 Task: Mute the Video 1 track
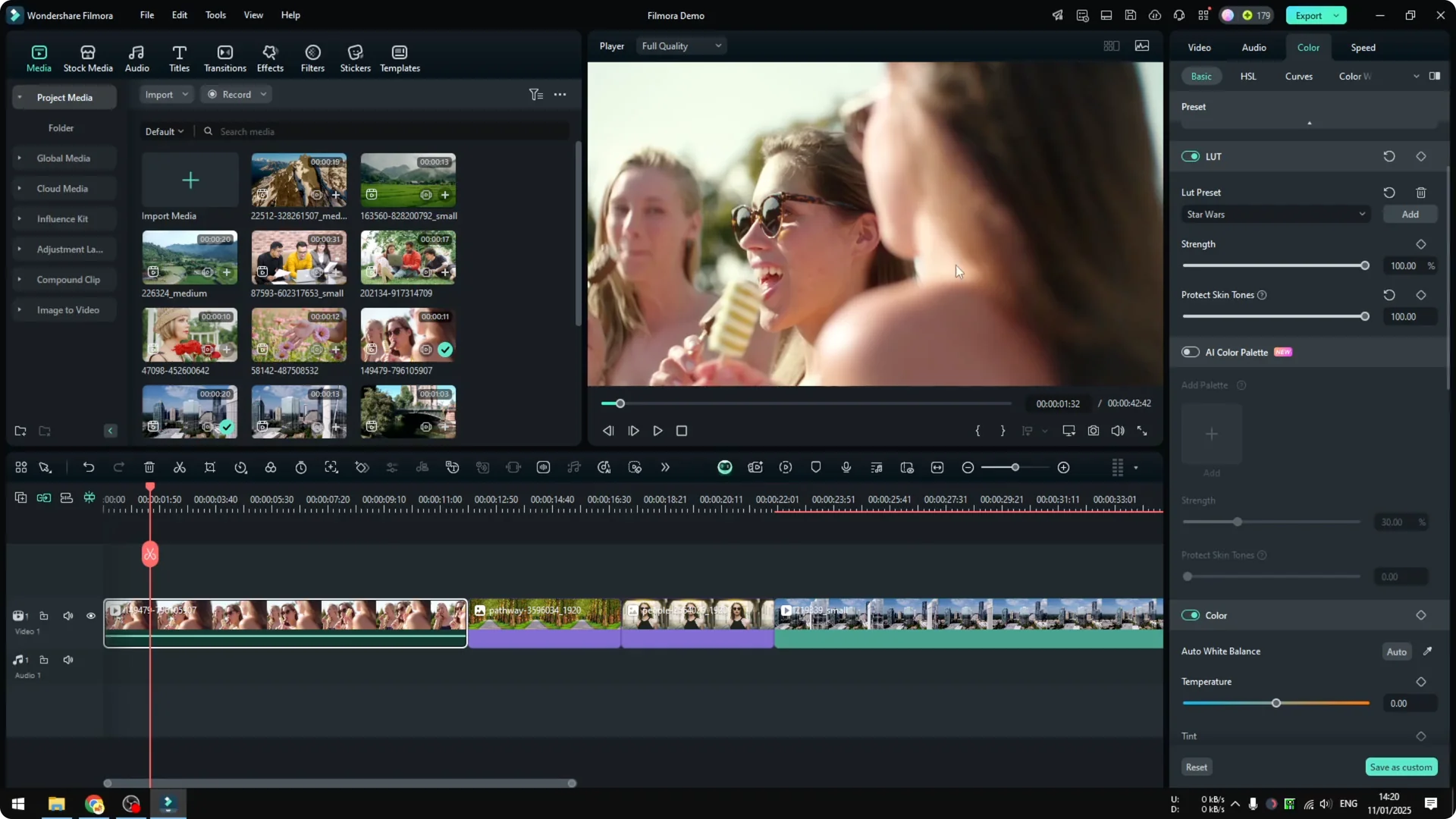point(68,616)
